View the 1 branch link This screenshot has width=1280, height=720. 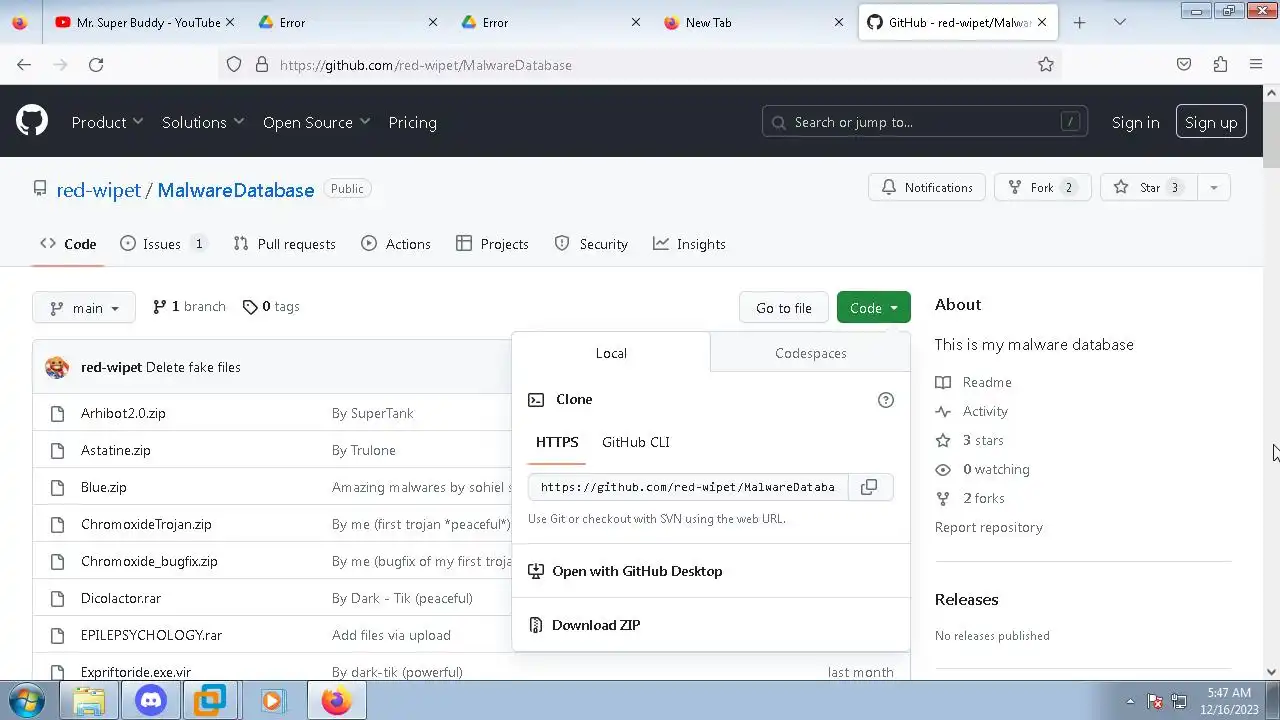click(x=190, y=307)
